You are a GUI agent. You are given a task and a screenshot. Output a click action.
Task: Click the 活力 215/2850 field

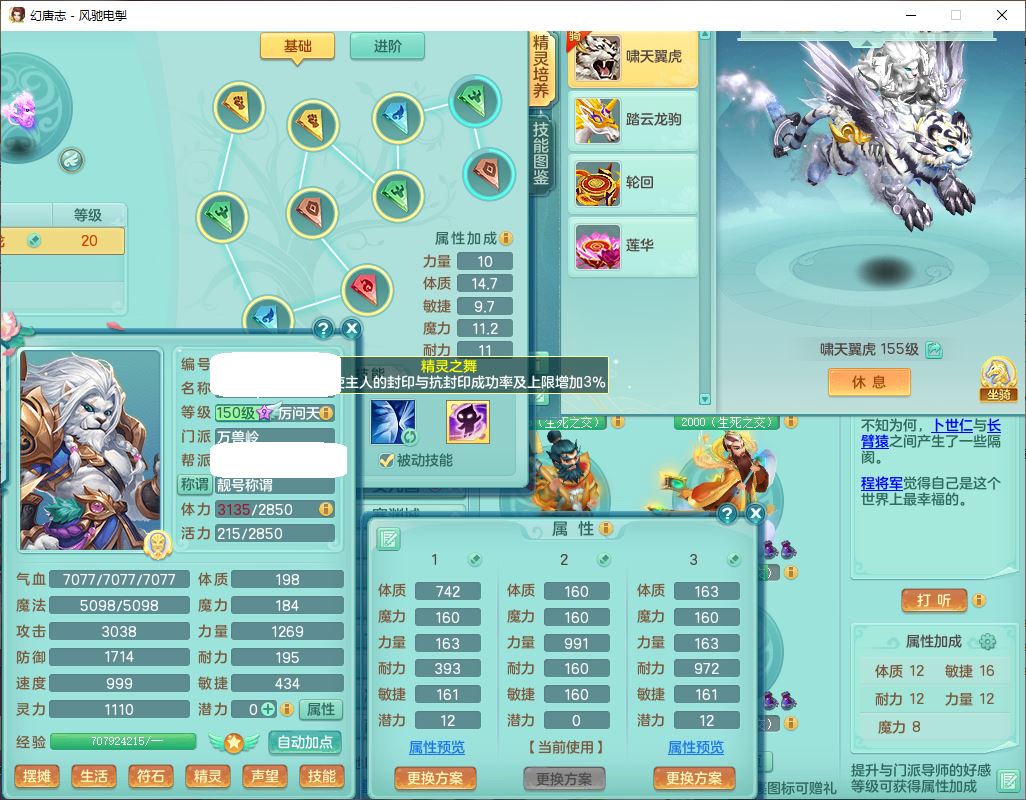(x=275, y=533)
